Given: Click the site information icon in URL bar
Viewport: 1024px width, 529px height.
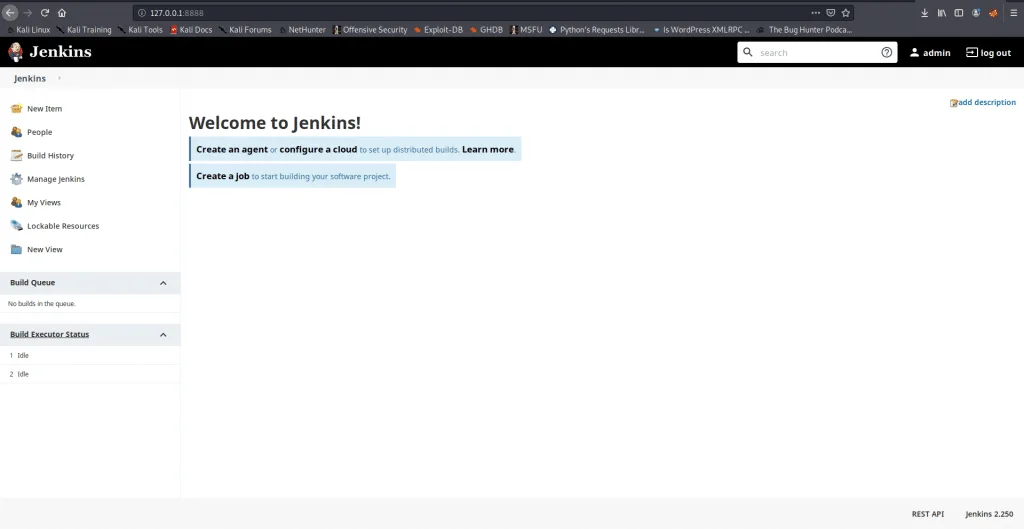Looking at the screenshot, I should [x=142, y=12].
